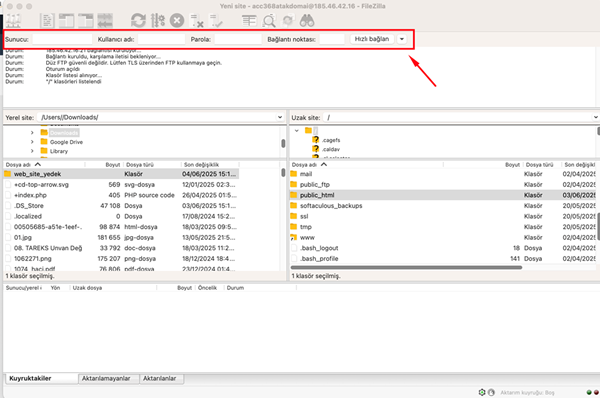Click the Kullanıcı adı input field
This screenshot has height=398, width=600.
pos(161,39)
